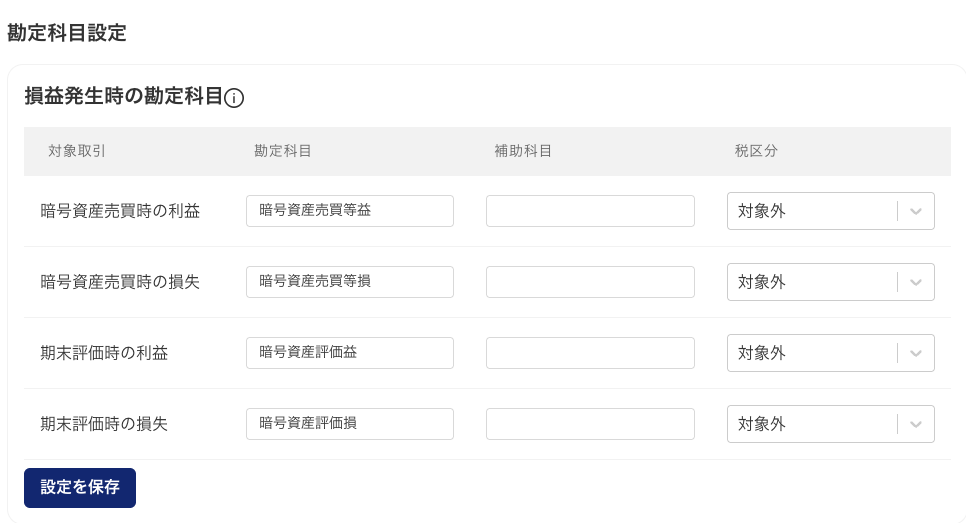Click the 税区分 column header
Screen dimensions: 966x523
(756, 151)
